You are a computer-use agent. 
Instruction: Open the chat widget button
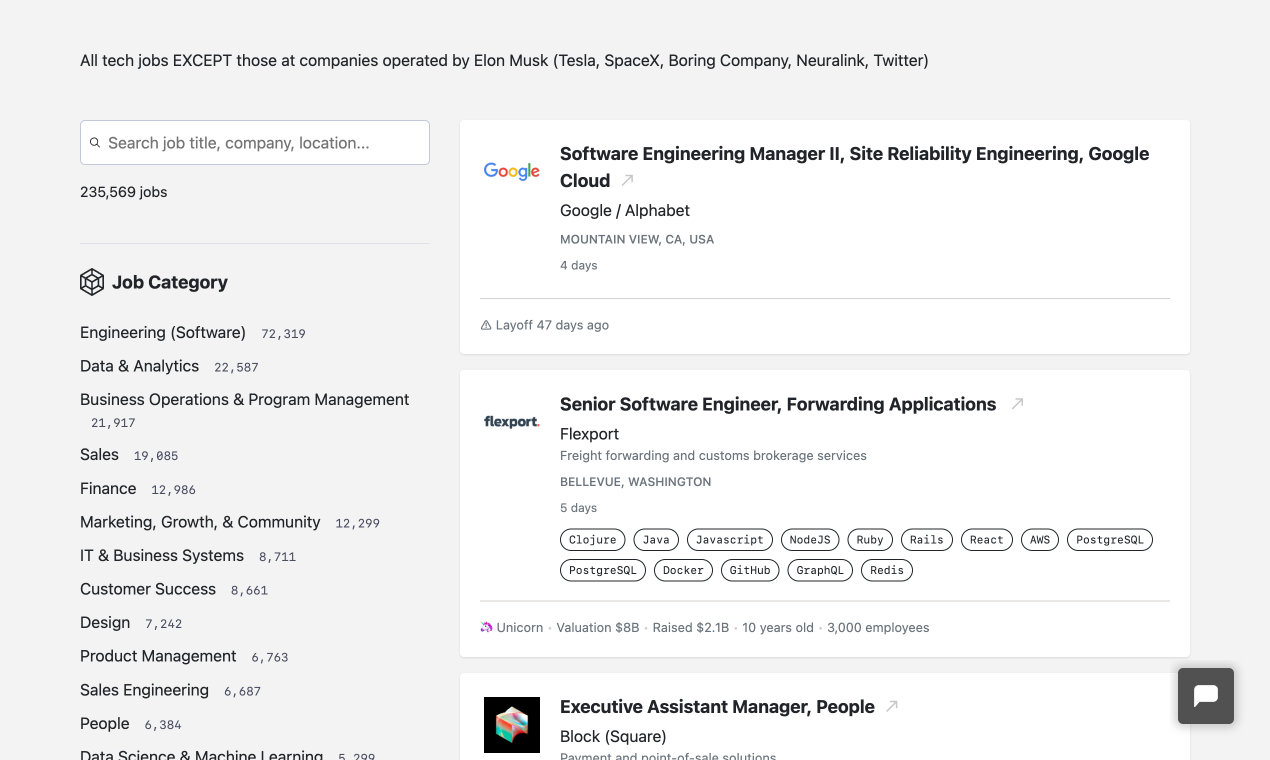tap(1206, 696)
